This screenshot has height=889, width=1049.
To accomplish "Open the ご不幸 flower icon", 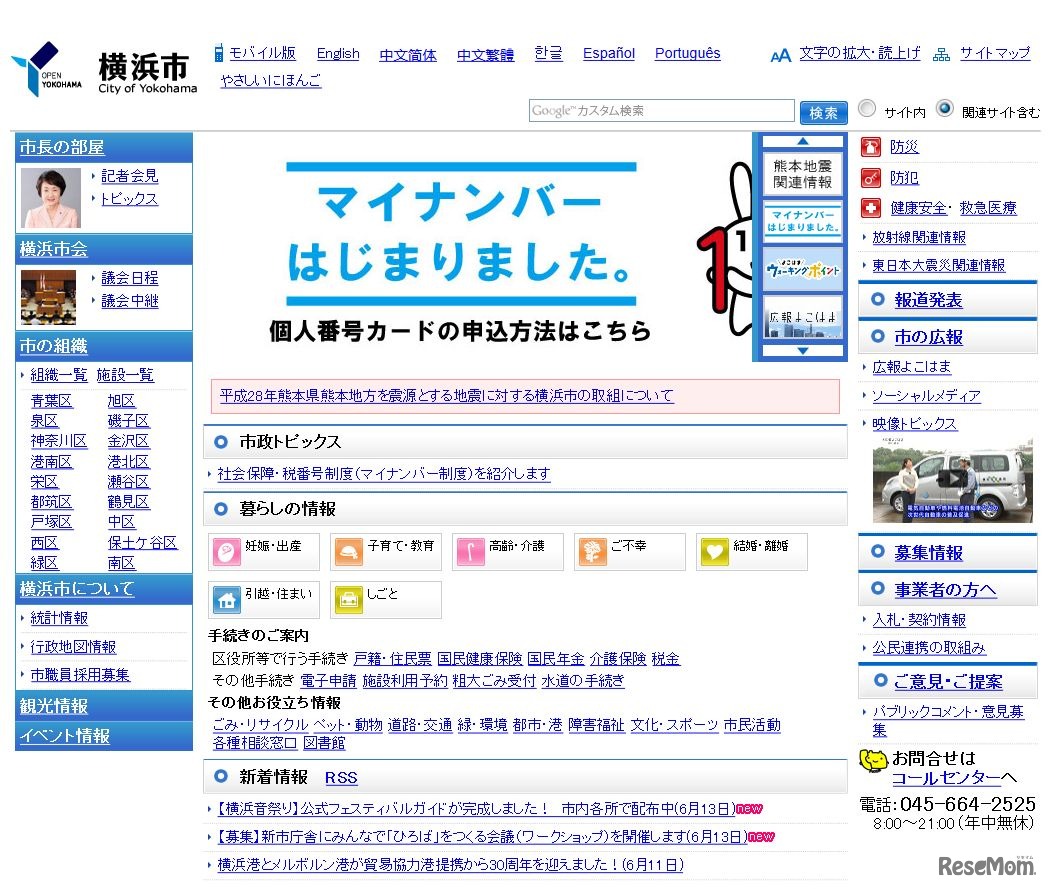I will coord(593,552).
